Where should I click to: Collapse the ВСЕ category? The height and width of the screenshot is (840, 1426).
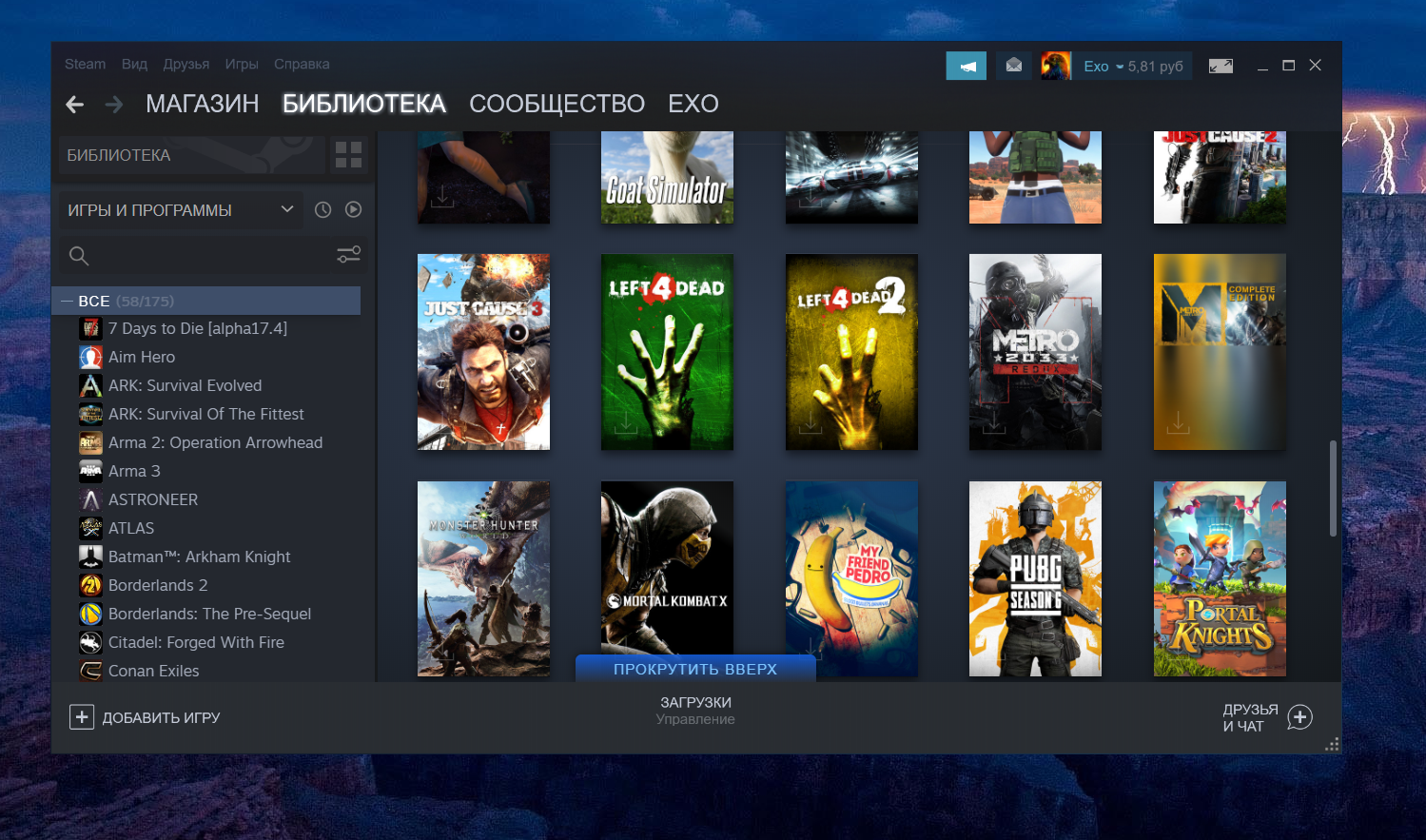(67, 302)
